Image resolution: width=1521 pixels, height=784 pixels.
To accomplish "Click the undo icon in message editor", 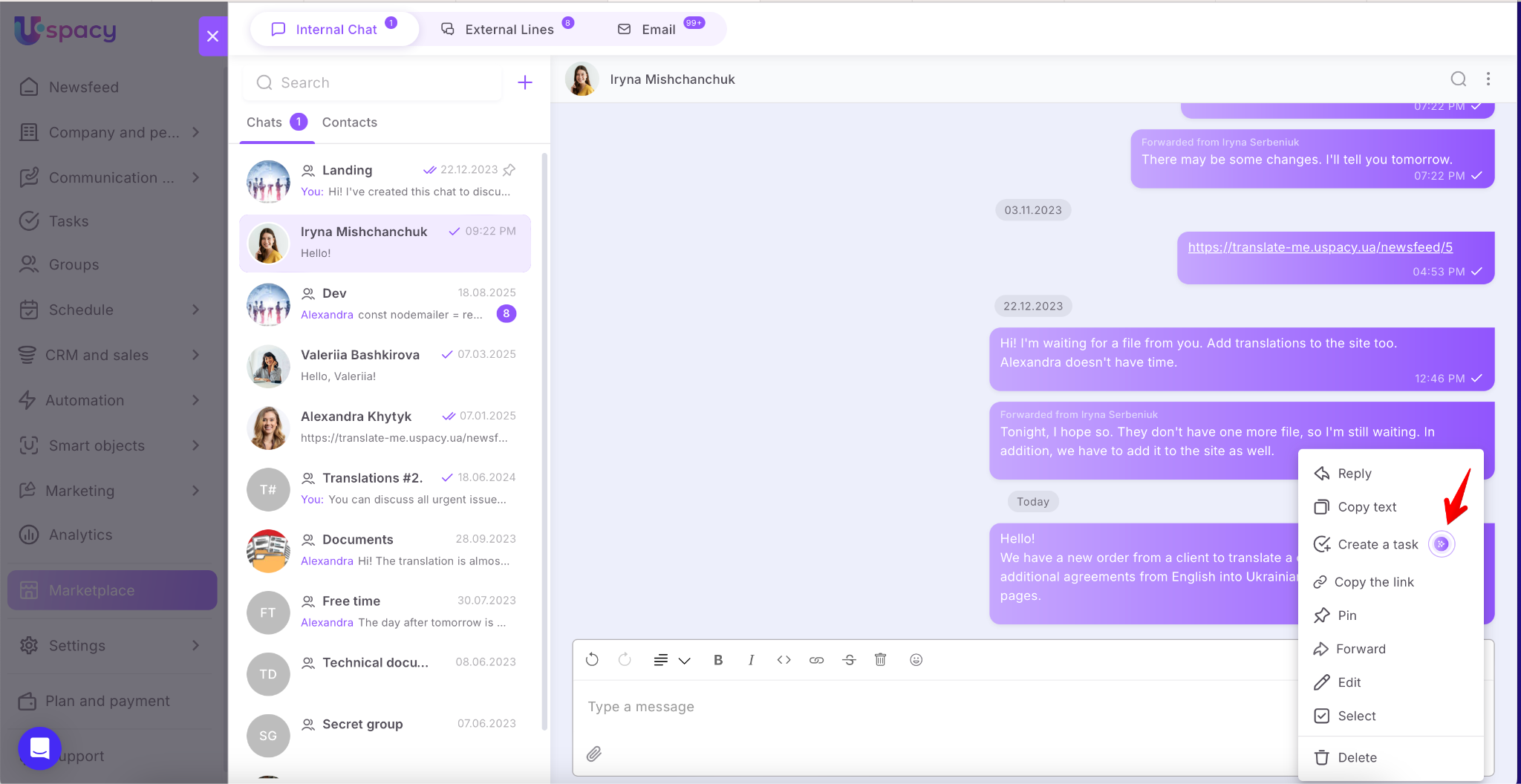I will 592,659.
